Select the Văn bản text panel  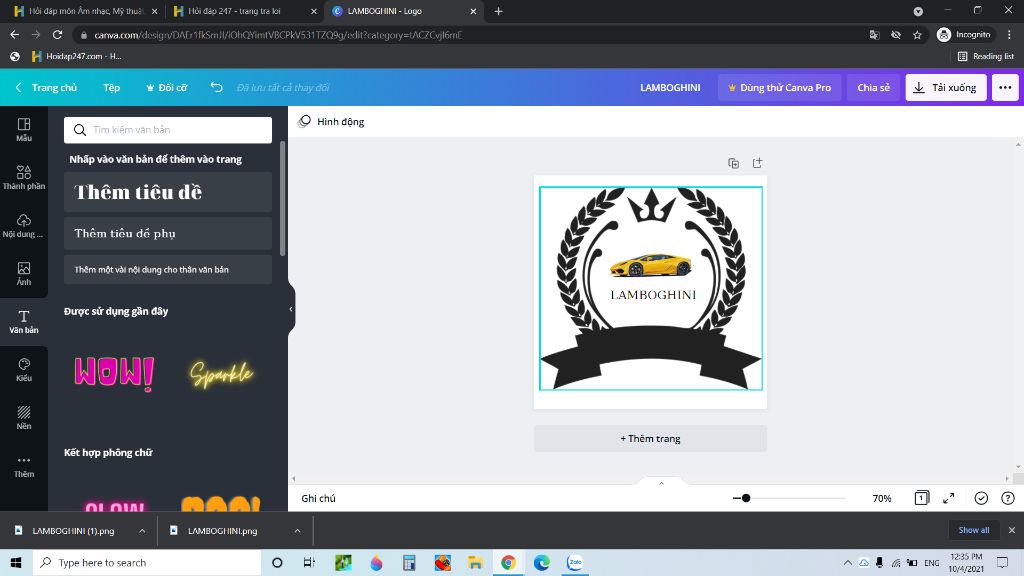pyautogui.click(x=24, y=322)
